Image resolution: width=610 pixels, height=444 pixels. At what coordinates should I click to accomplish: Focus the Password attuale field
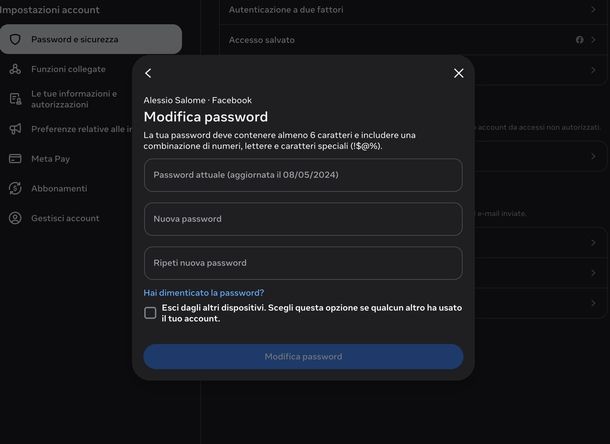[x=303, y=175]
